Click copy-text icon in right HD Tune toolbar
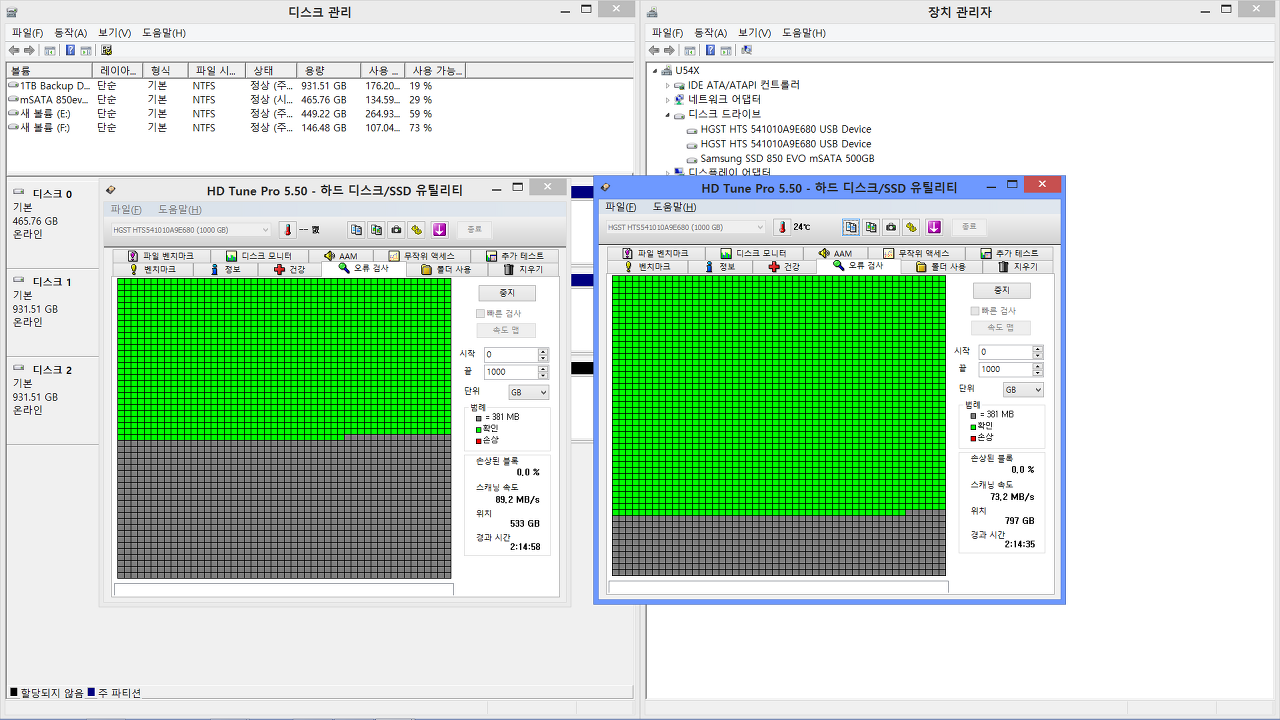The height and width of the screenshot is (720, 1280). (x=851, y=227)
